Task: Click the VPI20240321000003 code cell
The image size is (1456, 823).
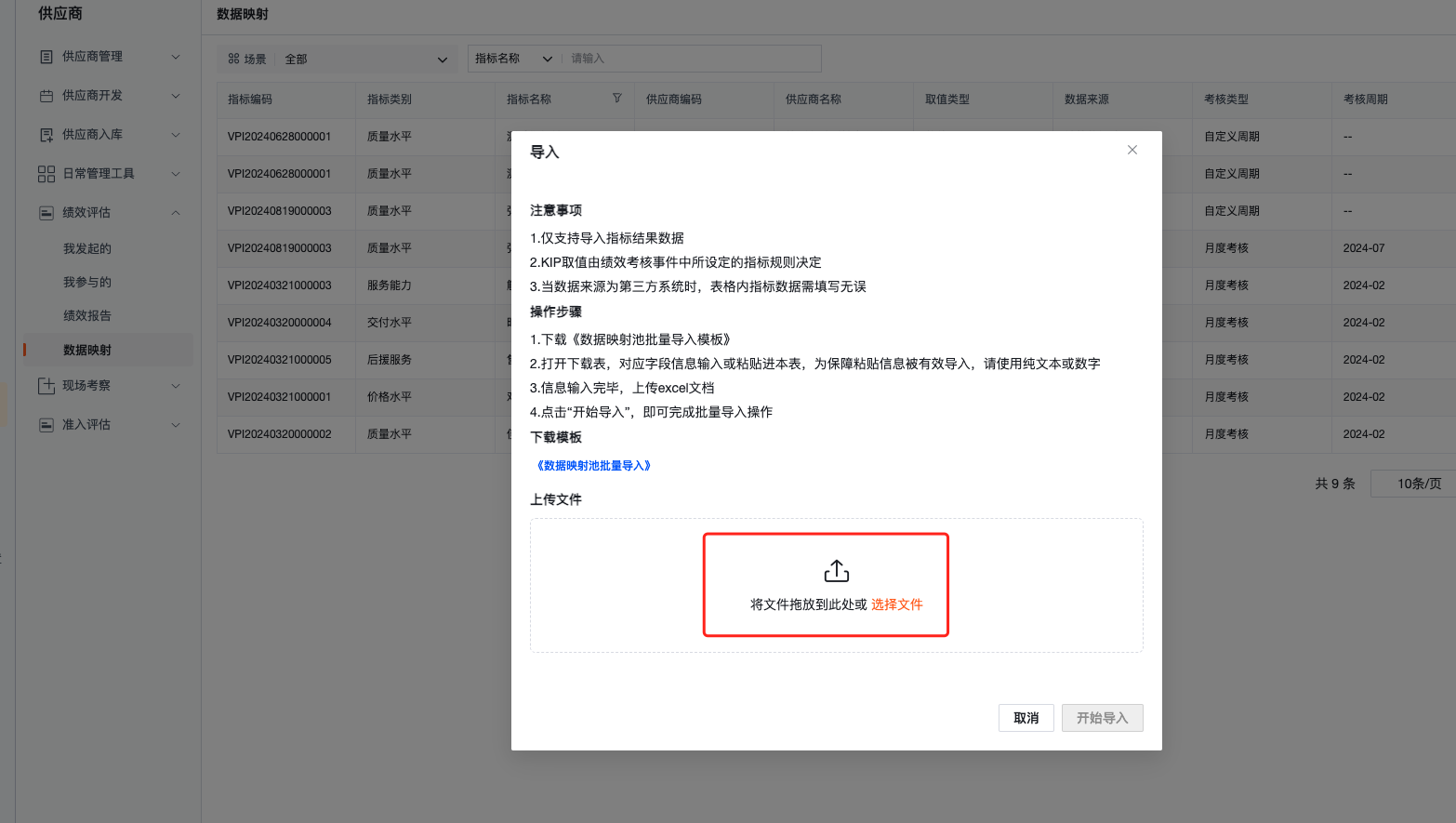Action: [x=280, y=285]
